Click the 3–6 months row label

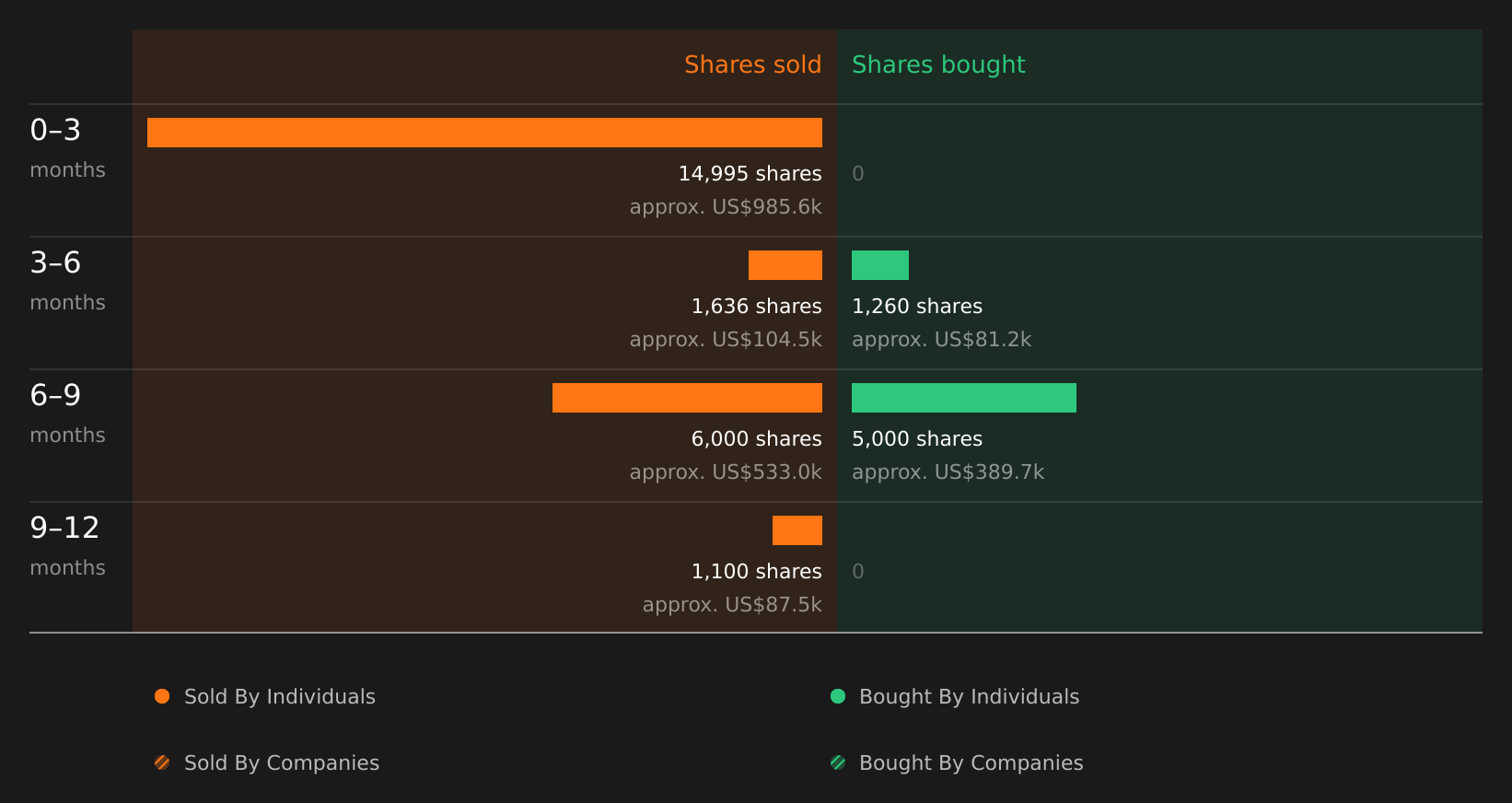(x=67, y=281)
